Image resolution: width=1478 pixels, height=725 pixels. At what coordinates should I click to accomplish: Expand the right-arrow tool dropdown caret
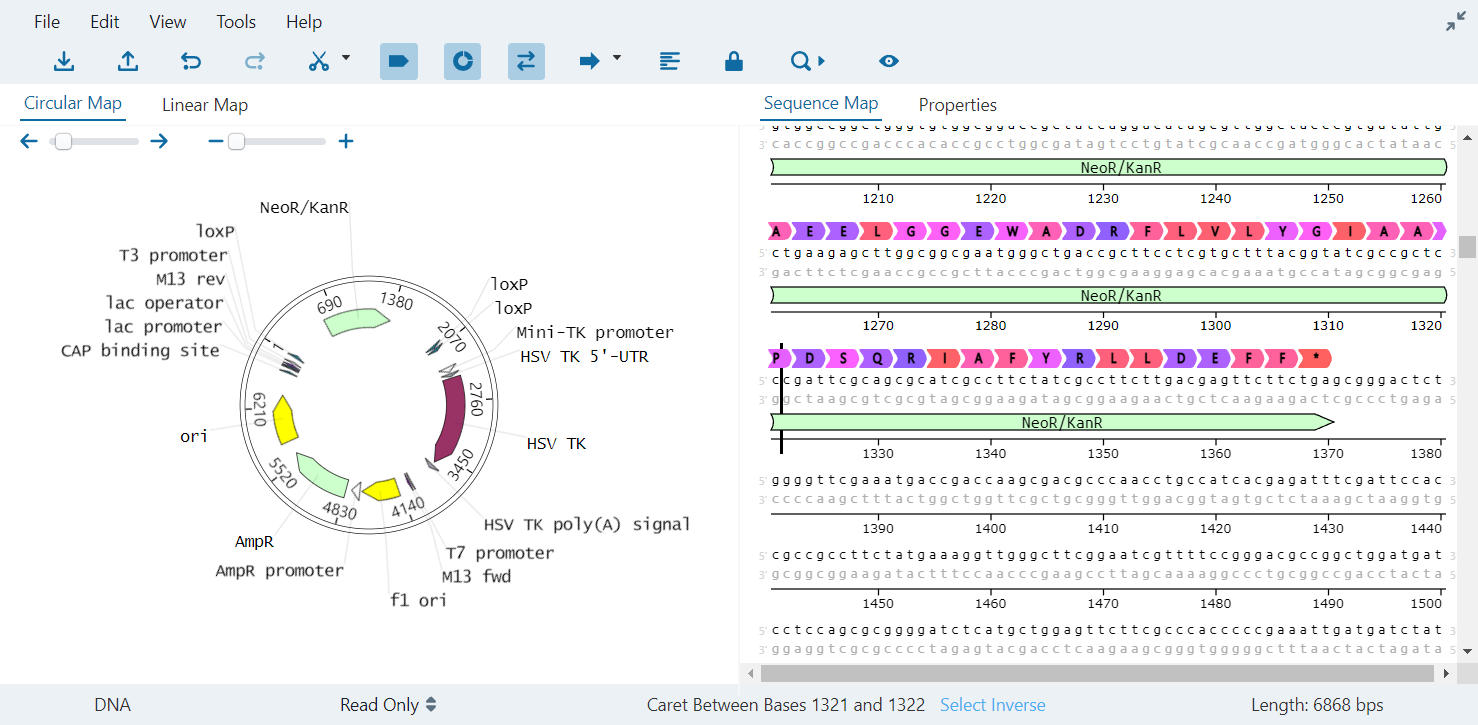click(x=617, y=58)
